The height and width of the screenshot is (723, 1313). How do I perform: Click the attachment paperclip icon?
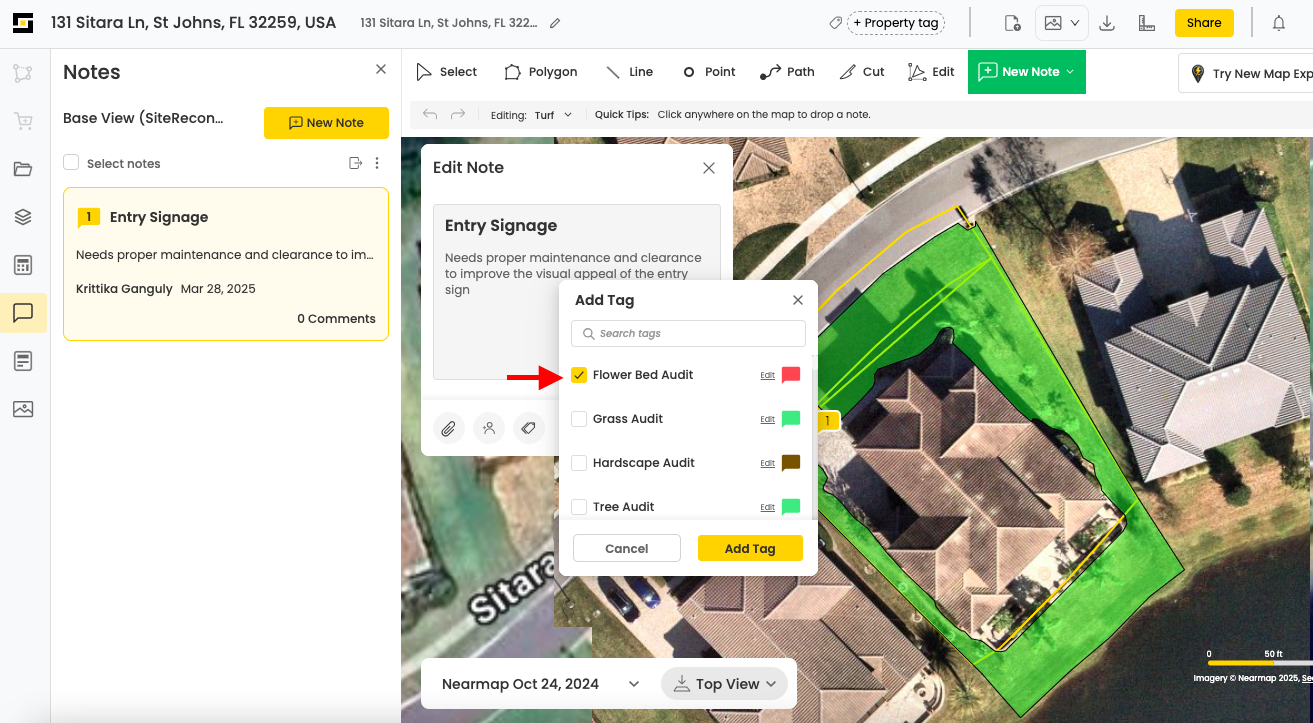pyautogui.click(x=449, y=428)
